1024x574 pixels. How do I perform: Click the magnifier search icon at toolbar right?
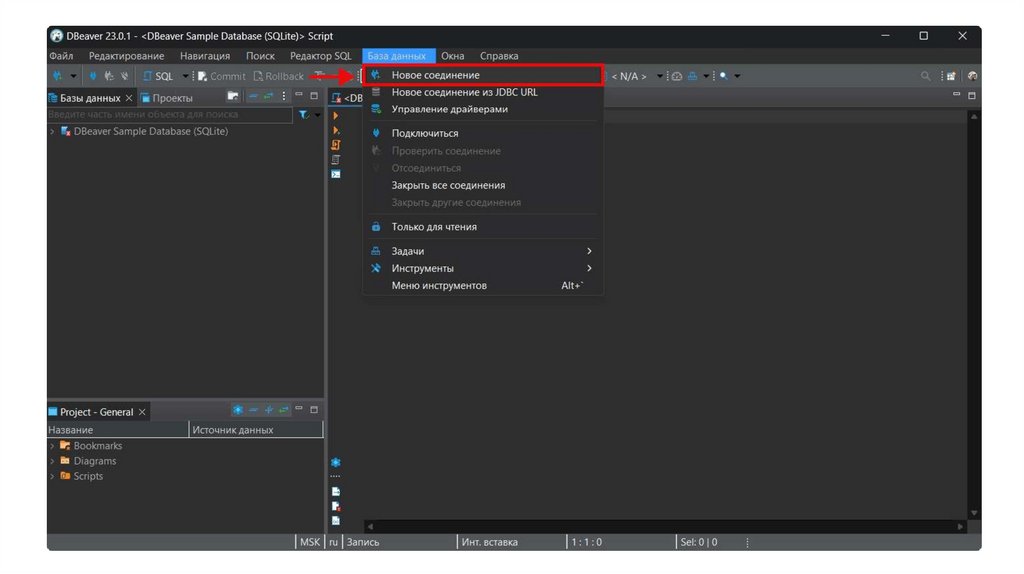click(926, 76)
